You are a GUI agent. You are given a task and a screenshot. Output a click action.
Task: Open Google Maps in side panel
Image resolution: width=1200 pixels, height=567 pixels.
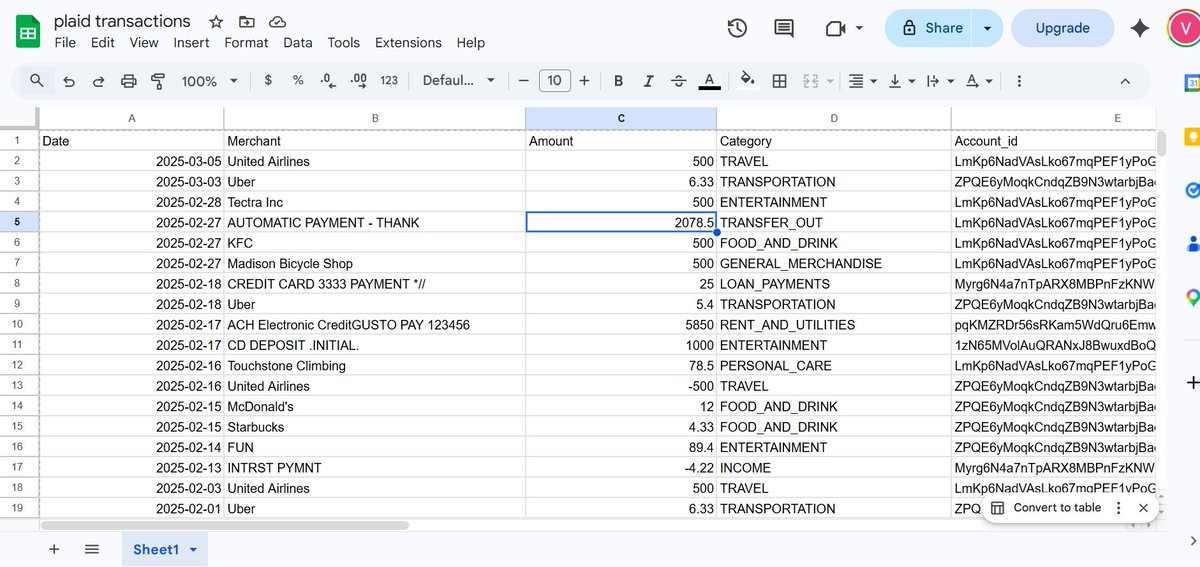(1192, 296)
